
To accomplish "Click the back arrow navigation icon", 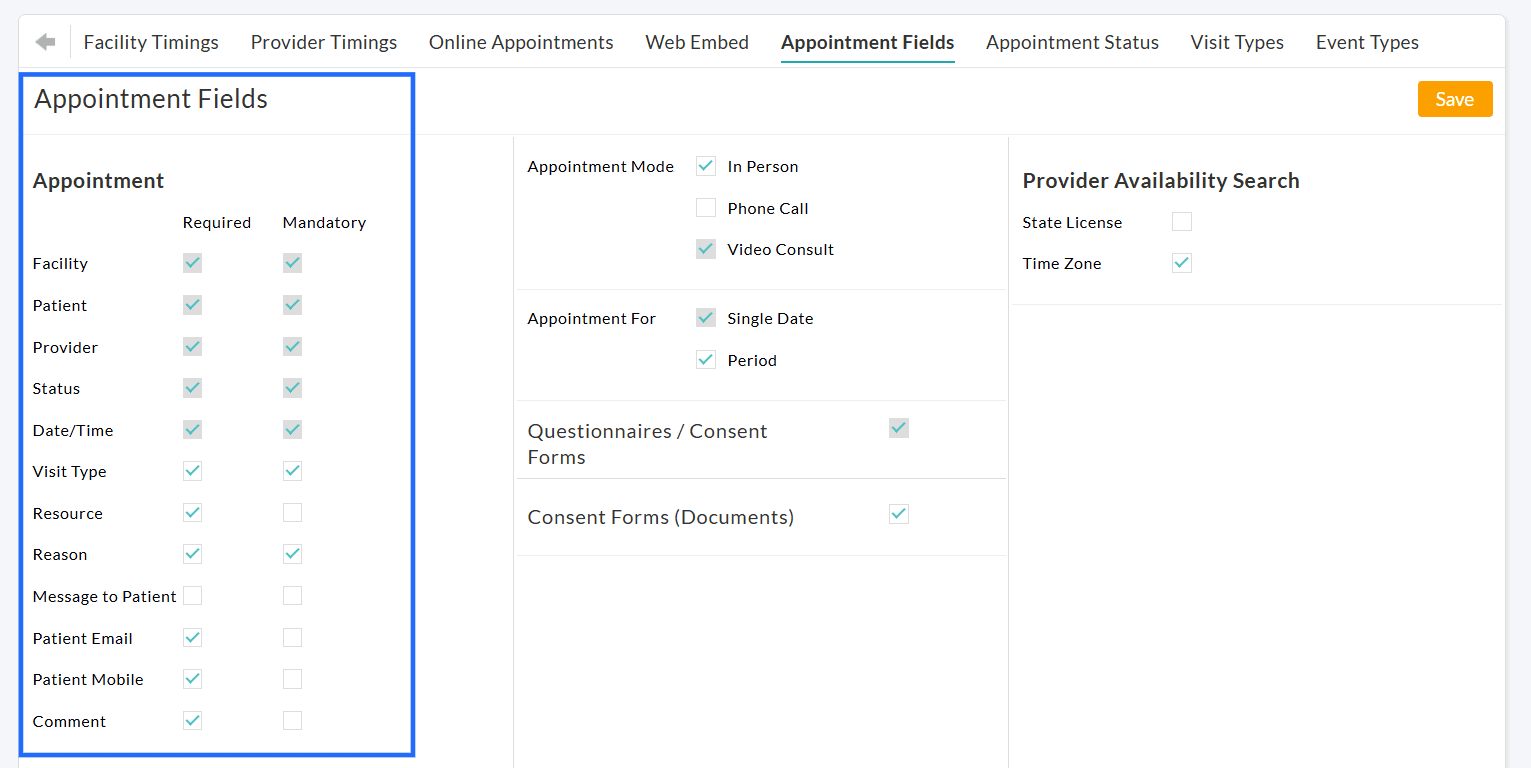I will click(x=47, y=41).
